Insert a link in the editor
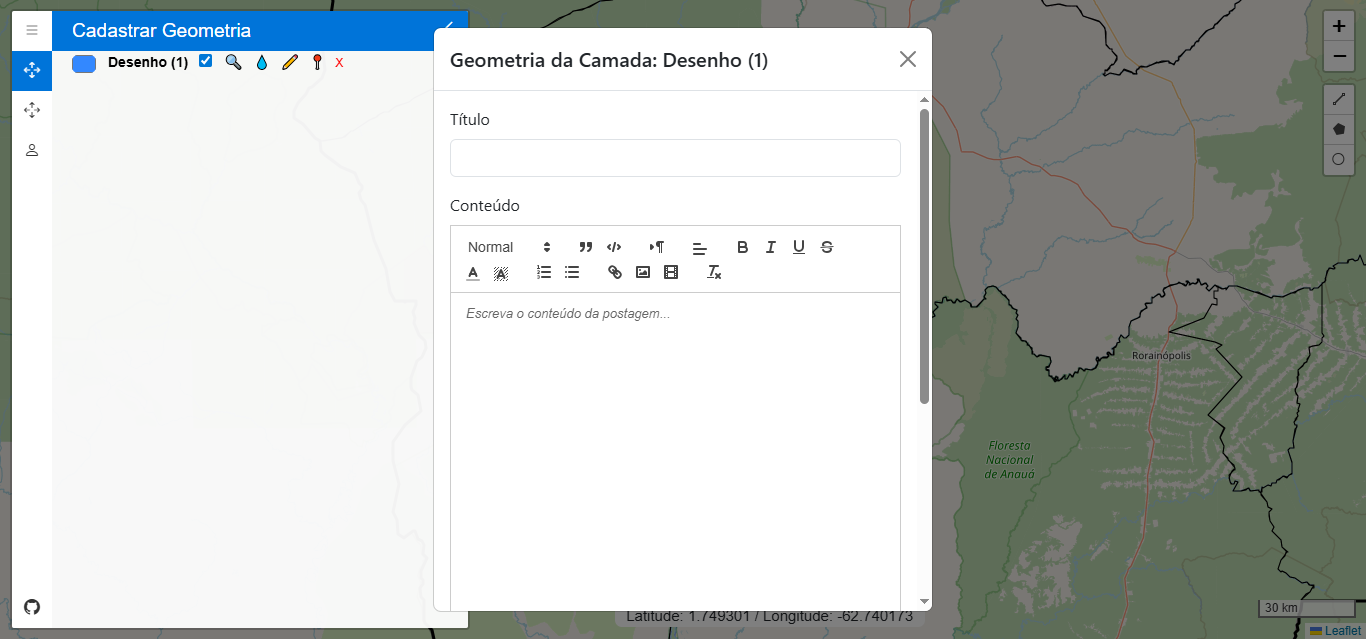 pos(615,272)
